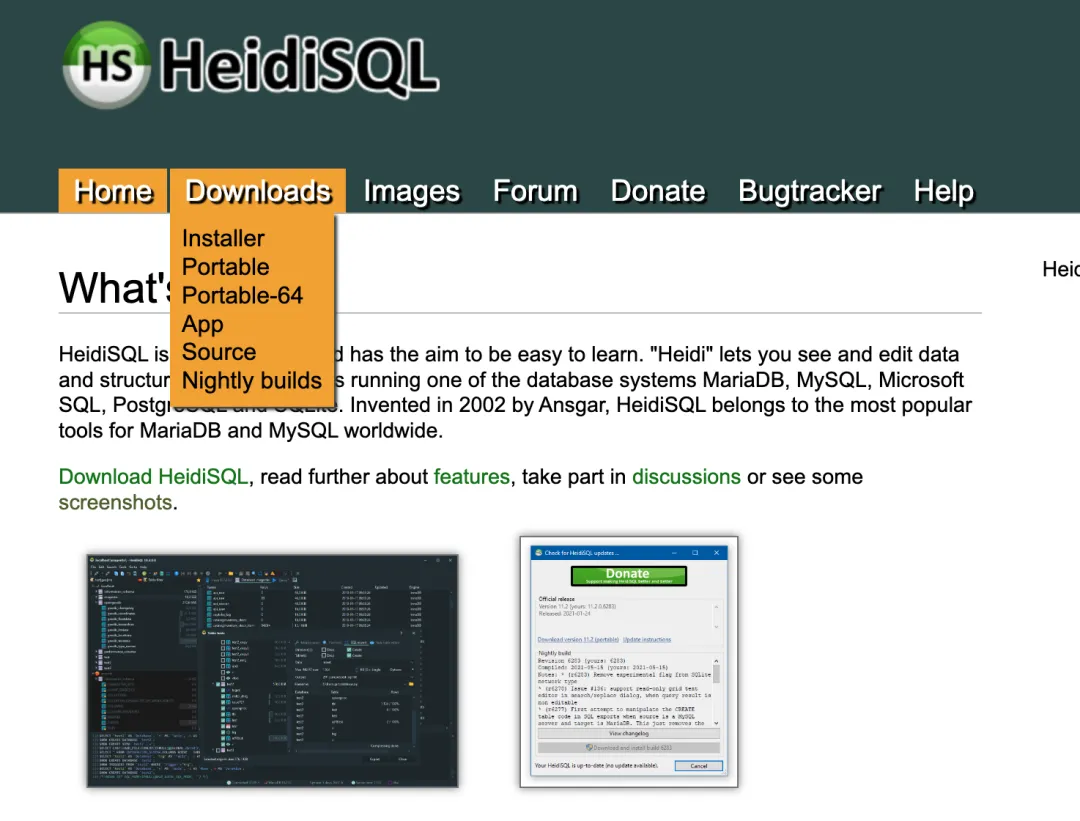Open the update check dialog thumbnail
Viewport: 1080px width, 821px height.
coord(628,661)
